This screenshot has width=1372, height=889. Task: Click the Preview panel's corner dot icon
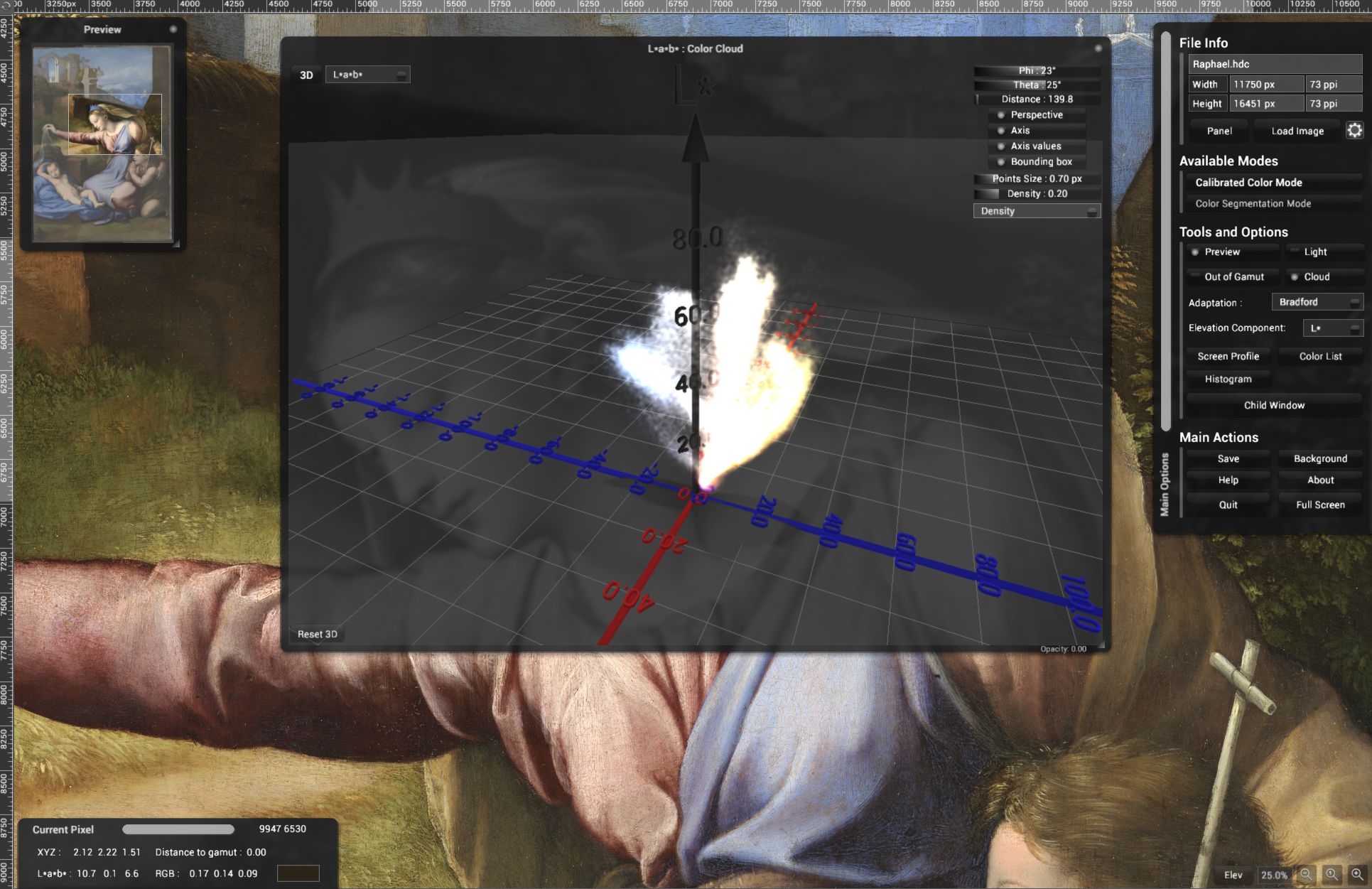point(173,29)
